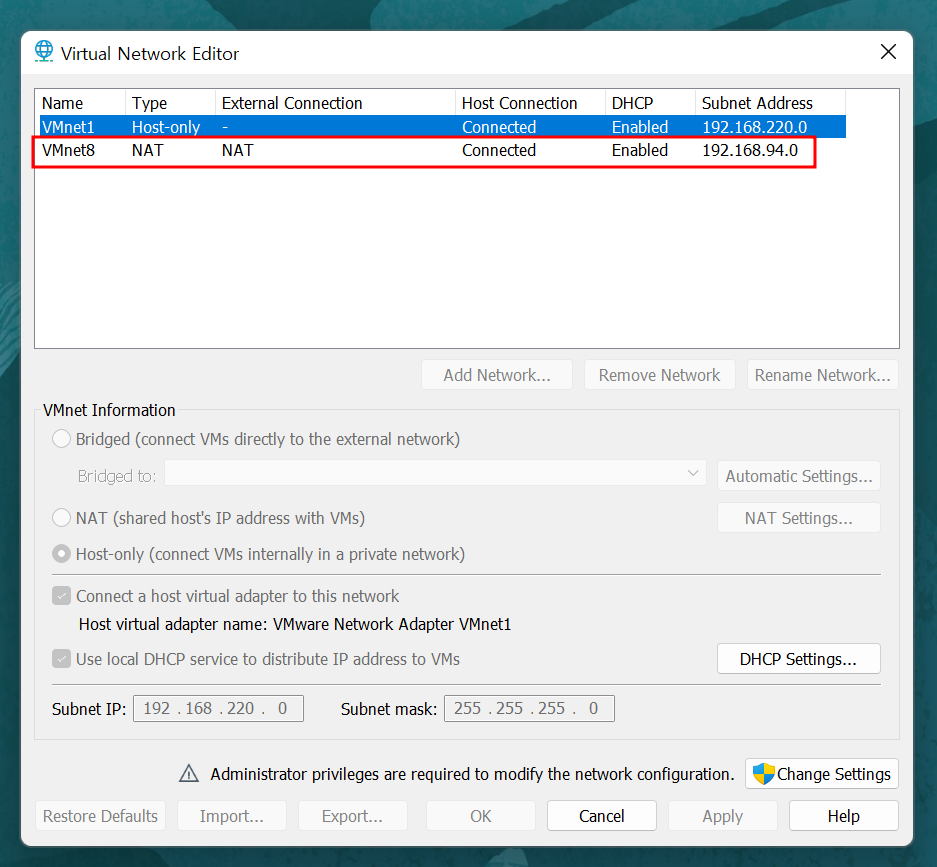The image size is (937, 867).
Task: Select the NAT radio button
Action: tap(62, 517)
